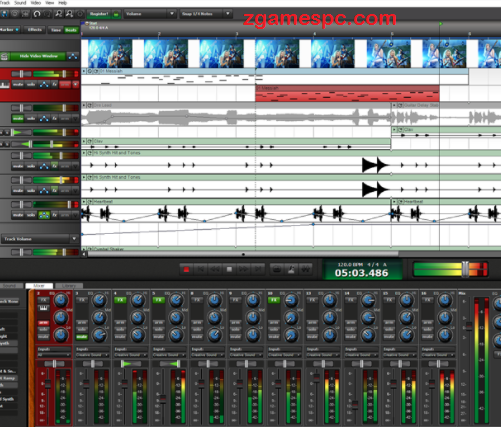Open the Video menu
501x427 pixels.
pyautogui.click(x=36, y=3)
